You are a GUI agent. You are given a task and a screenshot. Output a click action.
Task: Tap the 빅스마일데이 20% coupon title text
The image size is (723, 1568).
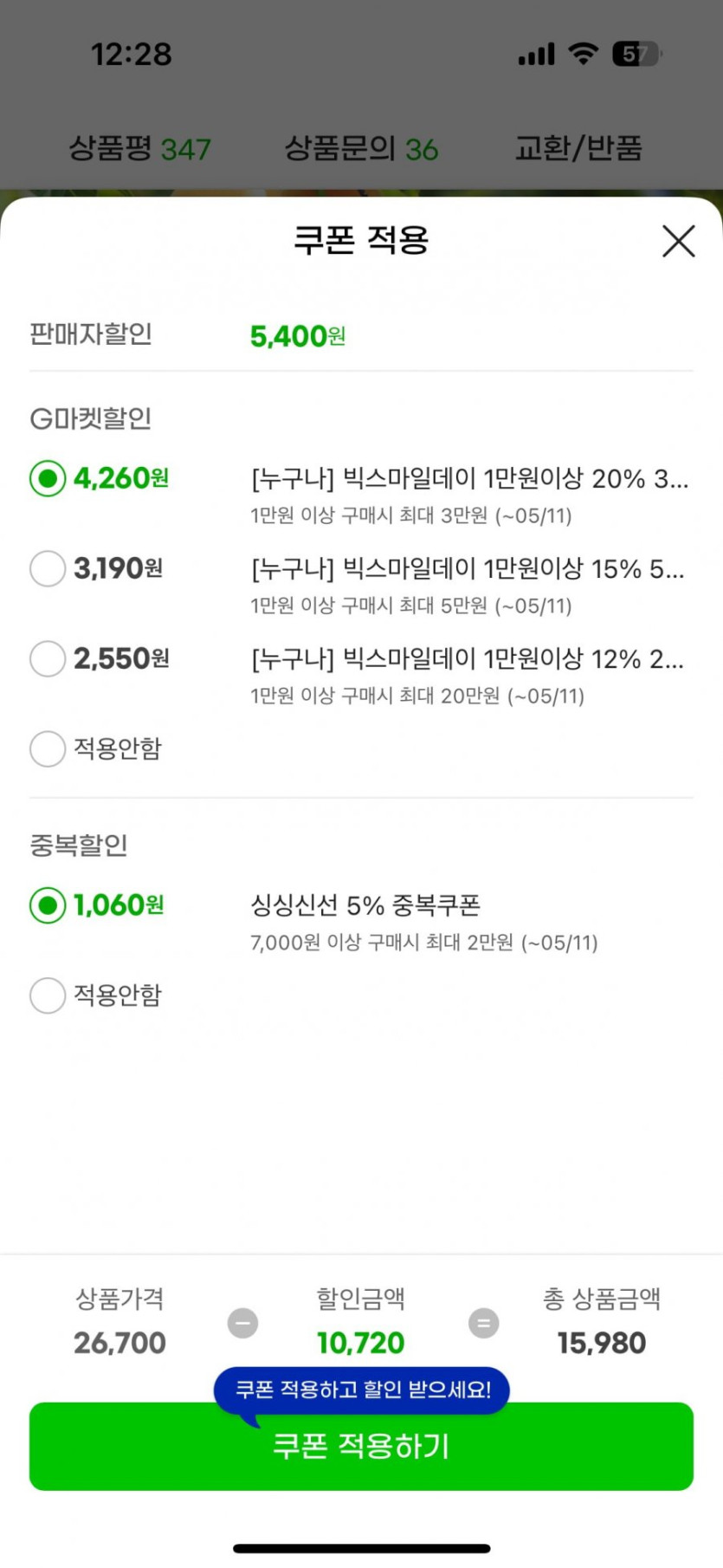click(x=469, y=478)
